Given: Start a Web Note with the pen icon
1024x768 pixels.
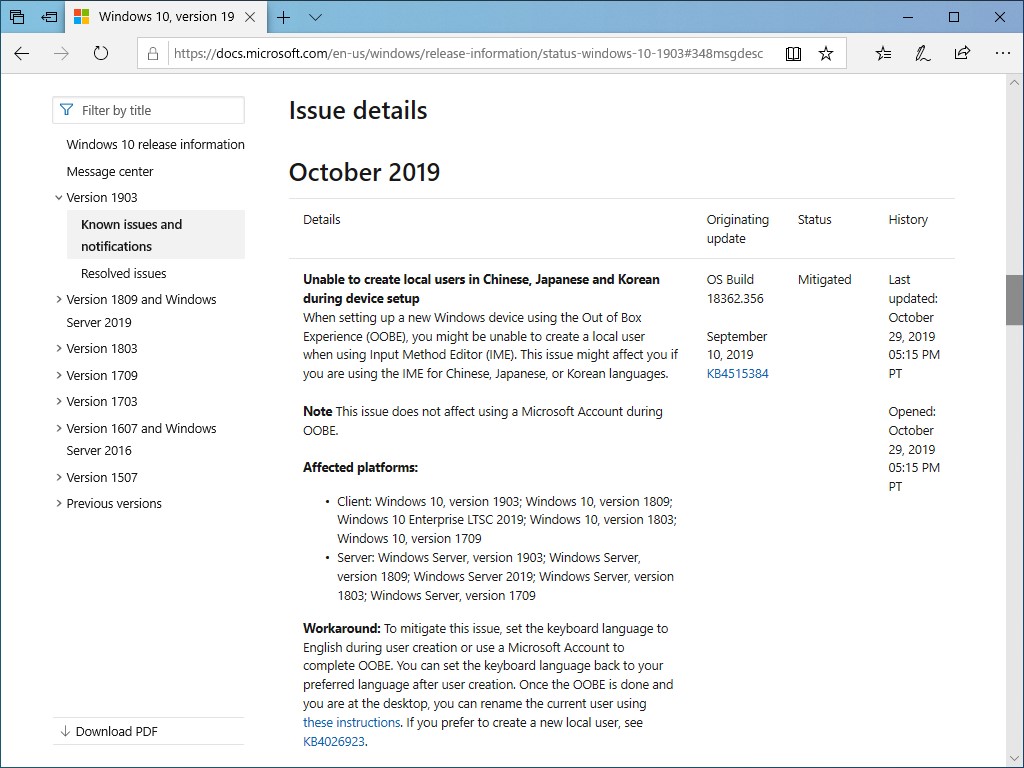Looking at the screenshot, I should point(921,53).
